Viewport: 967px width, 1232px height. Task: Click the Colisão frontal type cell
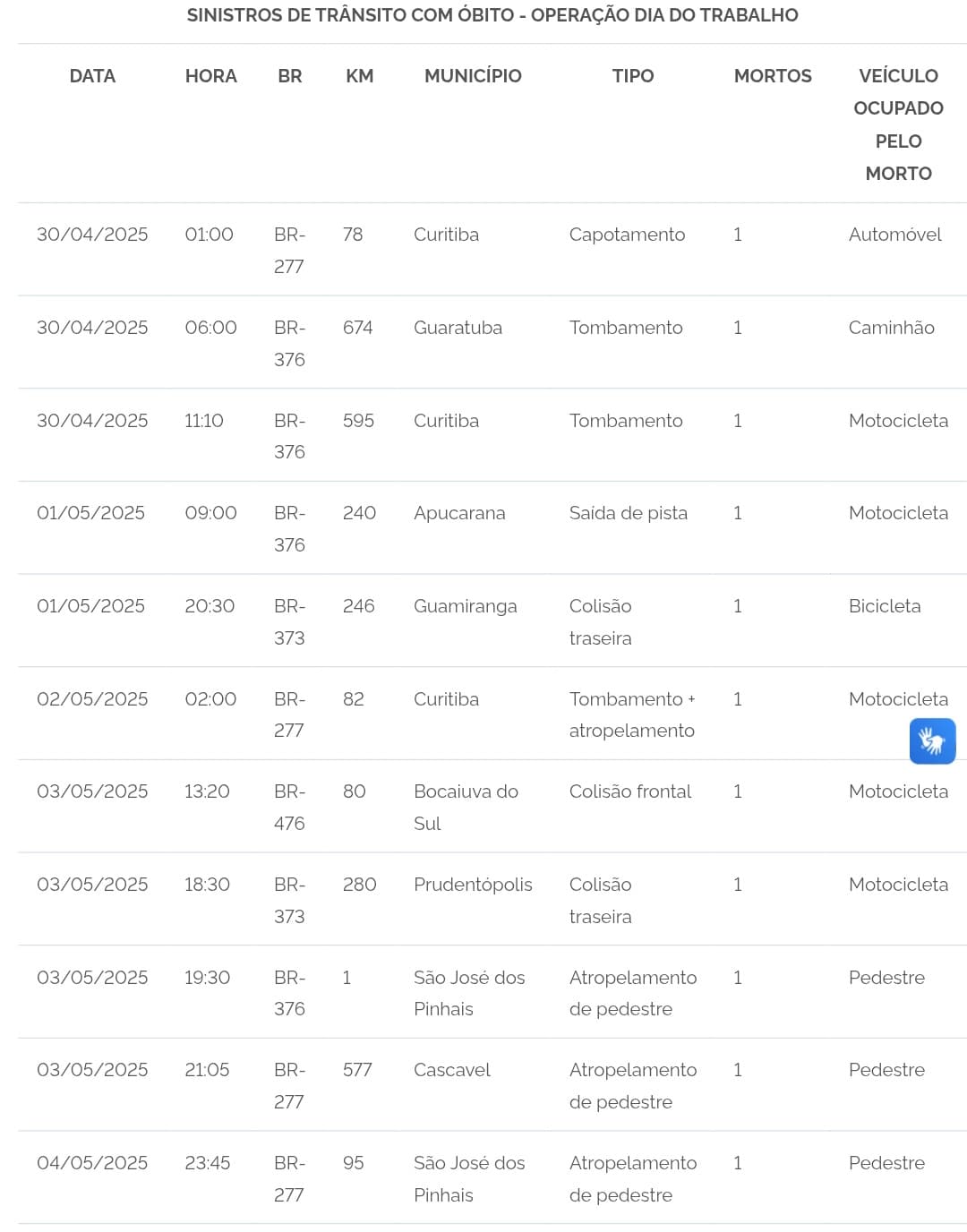pos(630,791)
